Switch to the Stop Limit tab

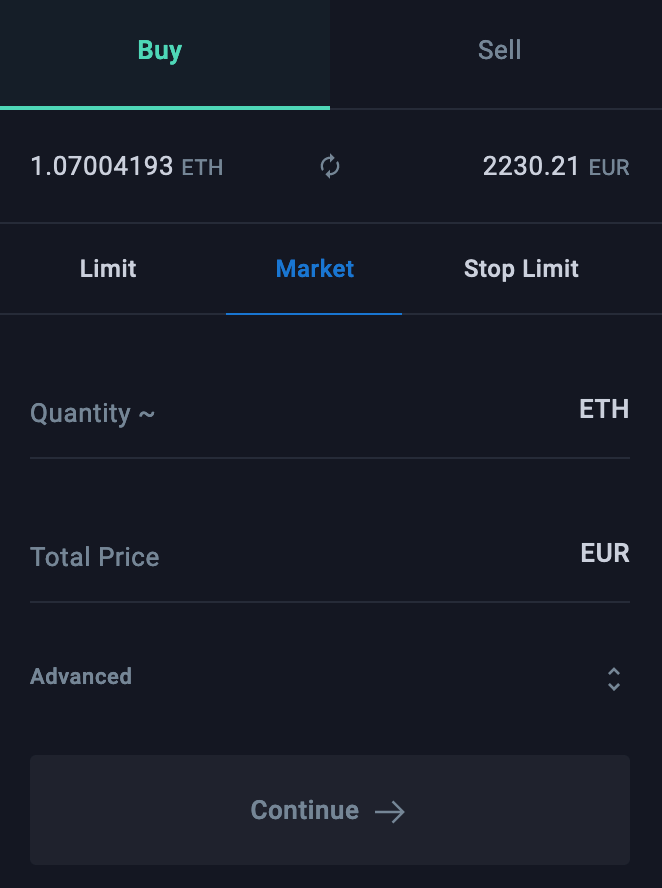click(x=521, y=268)
